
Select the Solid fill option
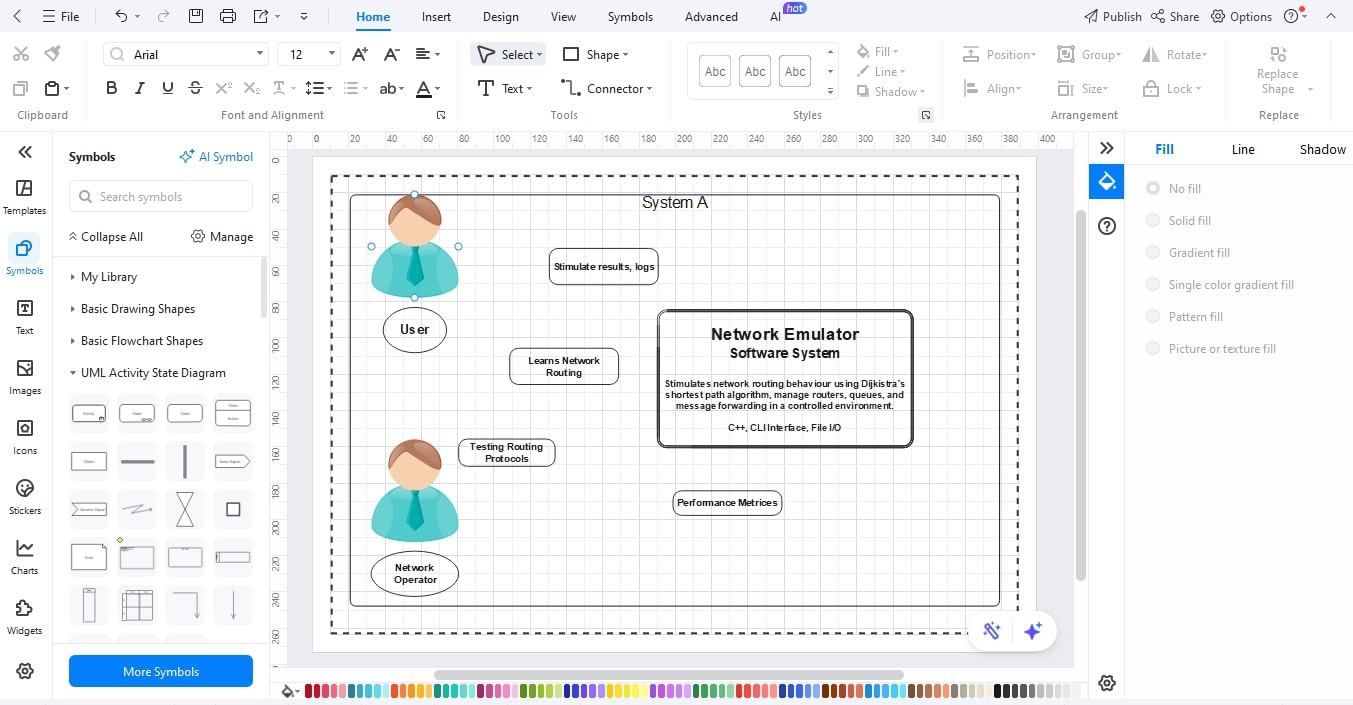pos(1178,220)
